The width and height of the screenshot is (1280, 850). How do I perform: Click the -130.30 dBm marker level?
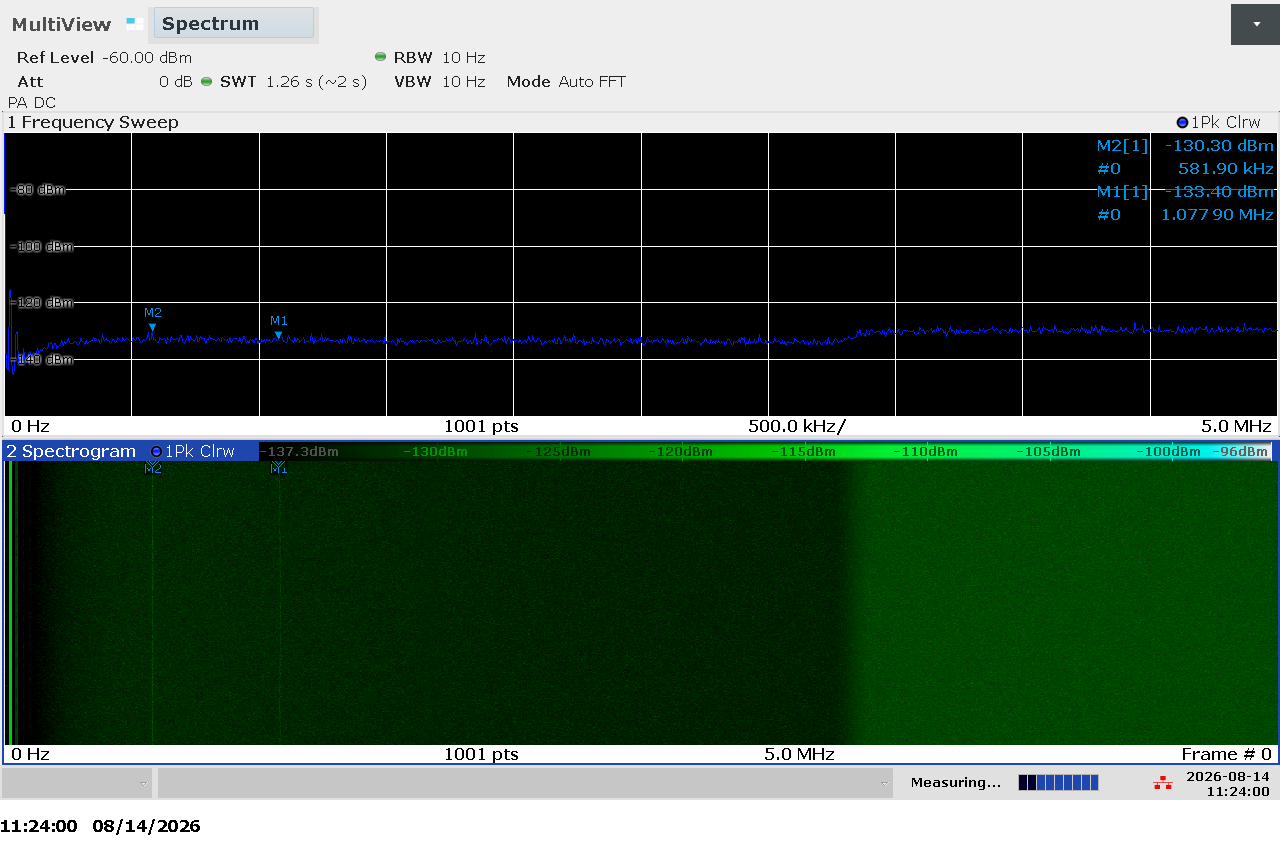click(x=1219, y=146)
